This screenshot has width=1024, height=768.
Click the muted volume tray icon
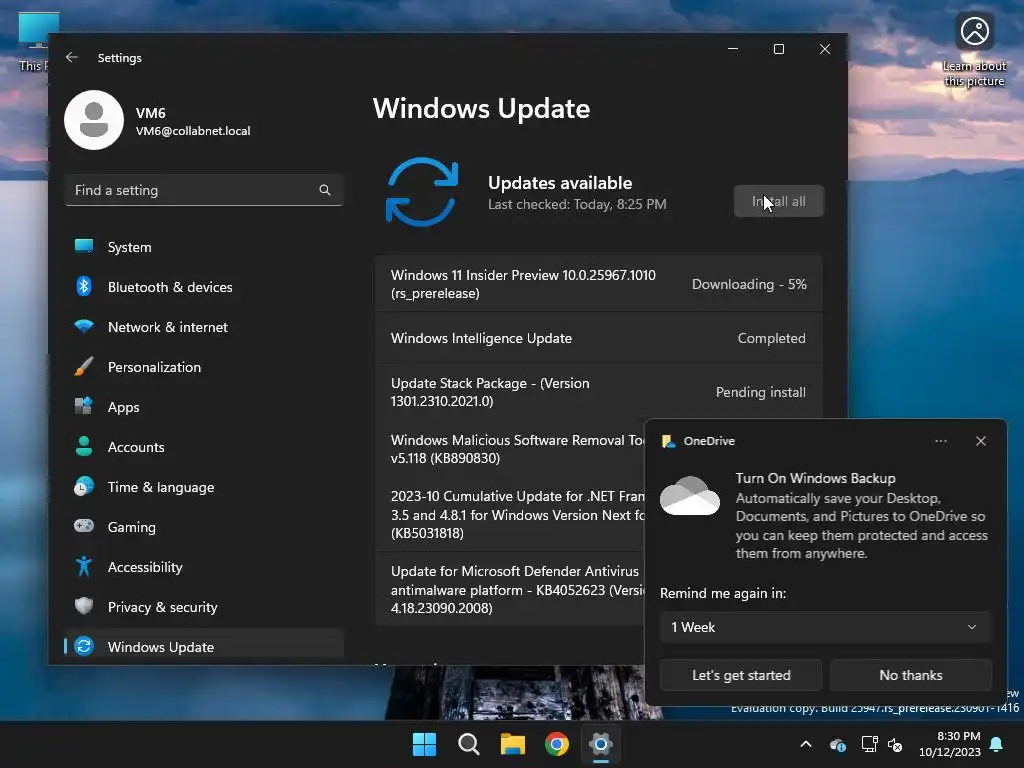pyautogui.click(x=895, y=744)
